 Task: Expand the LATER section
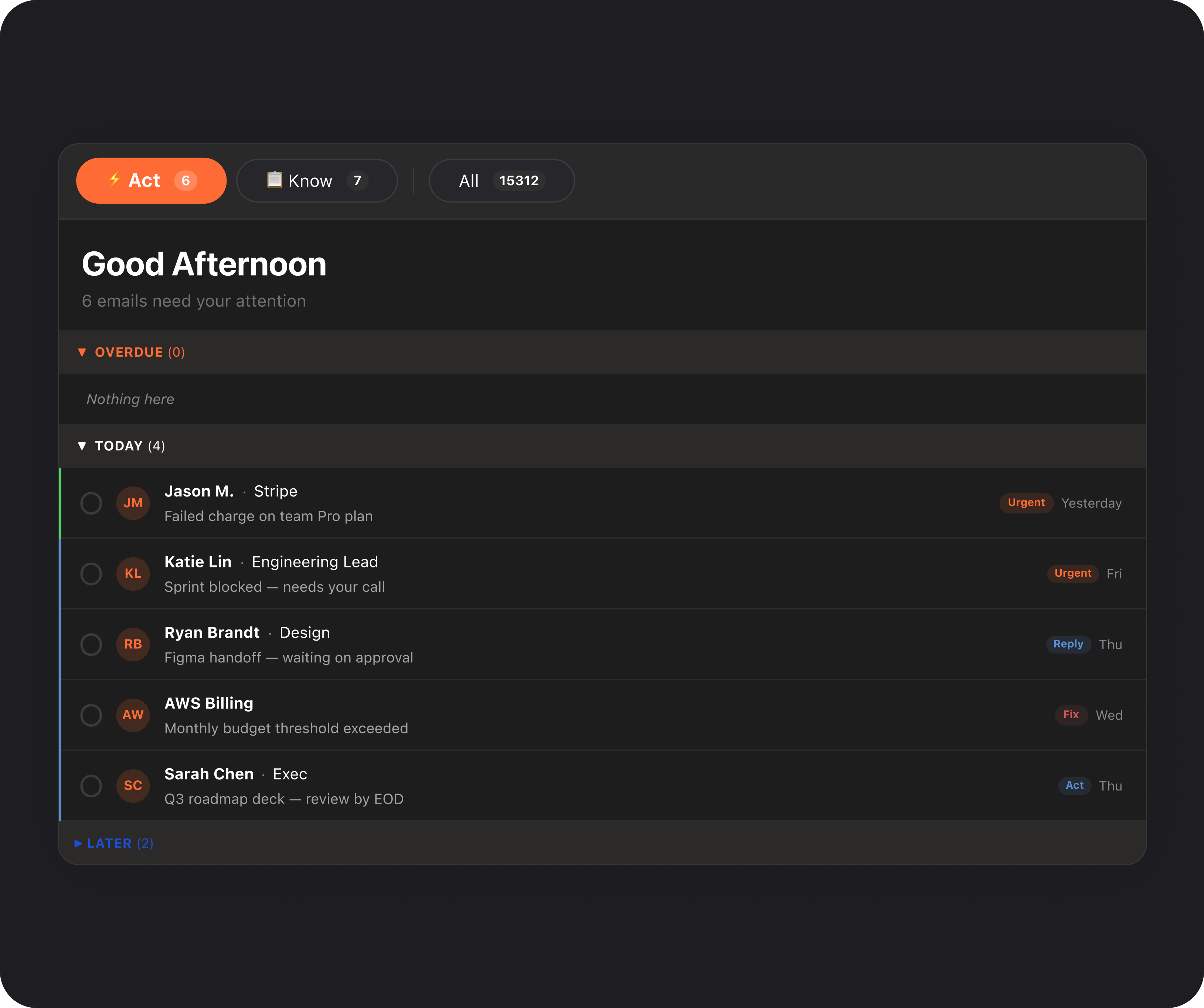point(113,843)
